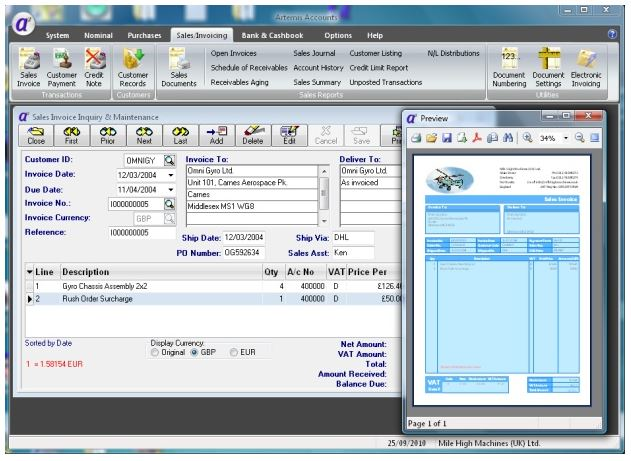Image resolution: width=631 pixels, height=461 pixels.
Task: Open the Unposted Transactions report
Action: pyautogui.click(x=386, y=82)
